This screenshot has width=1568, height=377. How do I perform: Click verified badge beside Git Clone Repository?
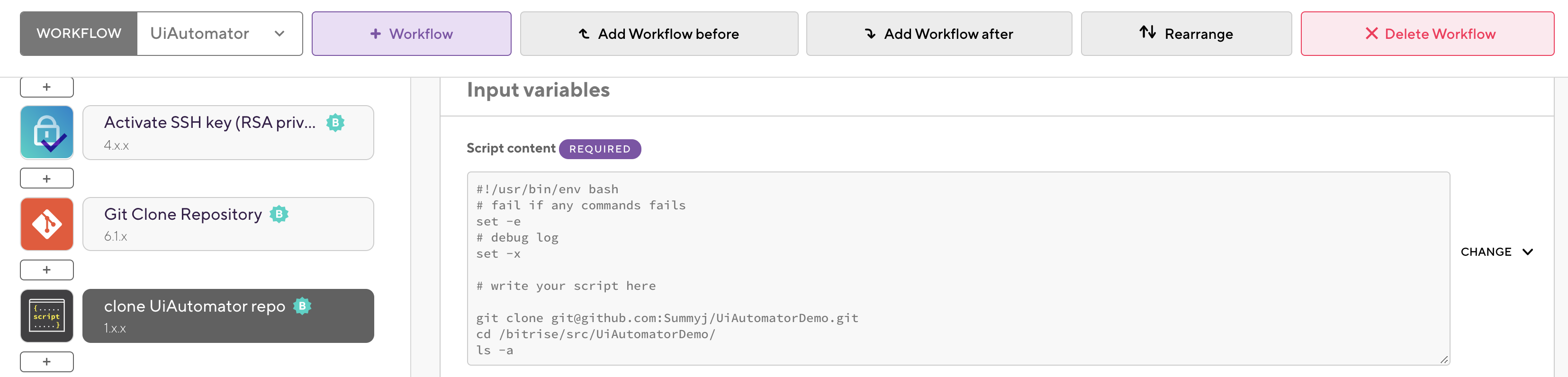coord(279,215)
